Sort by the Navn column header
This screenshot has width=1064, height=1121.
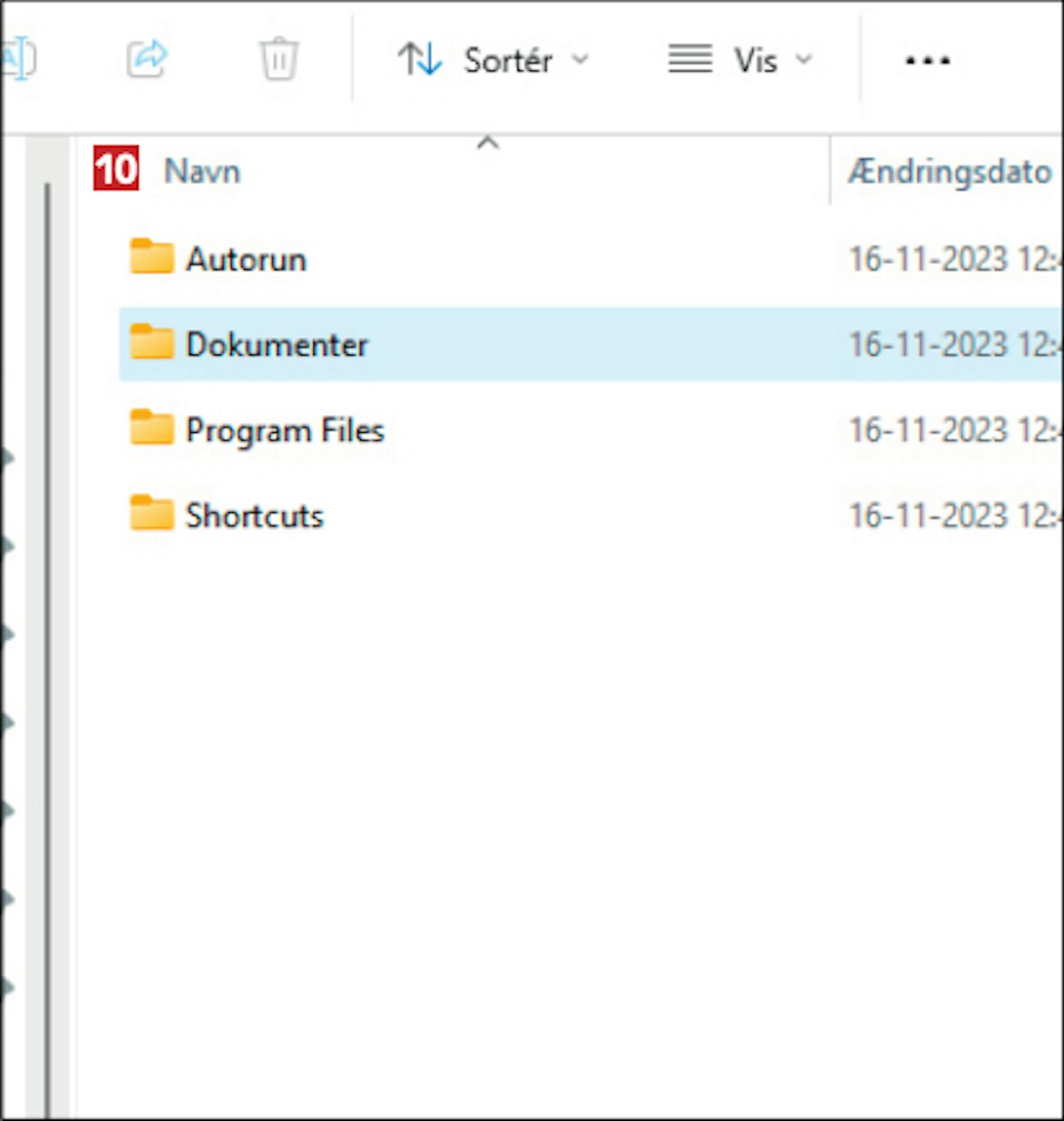coord(202,172)
